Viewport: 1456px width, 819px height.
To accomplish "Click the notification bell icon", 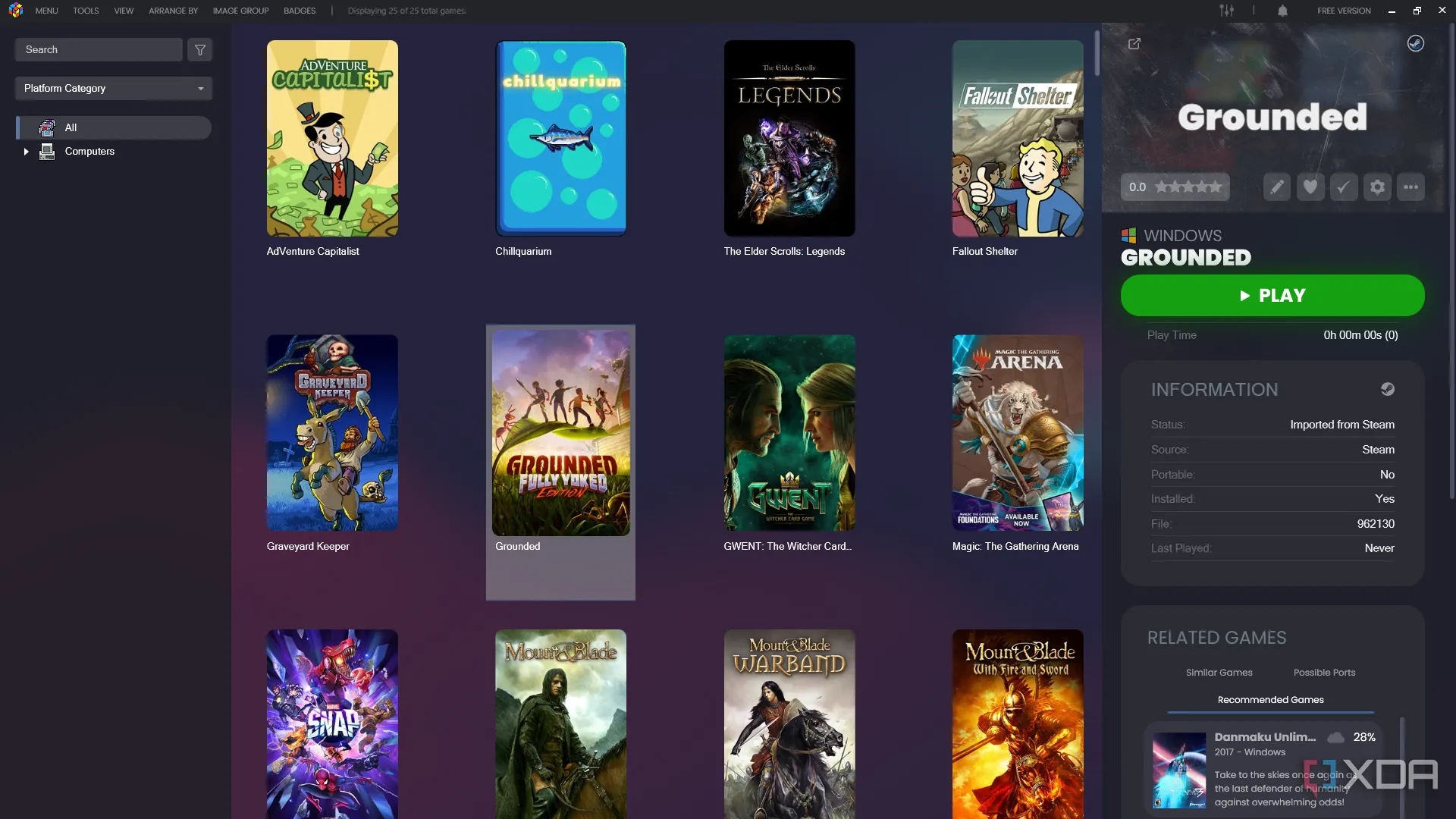I will point(1282,11).
